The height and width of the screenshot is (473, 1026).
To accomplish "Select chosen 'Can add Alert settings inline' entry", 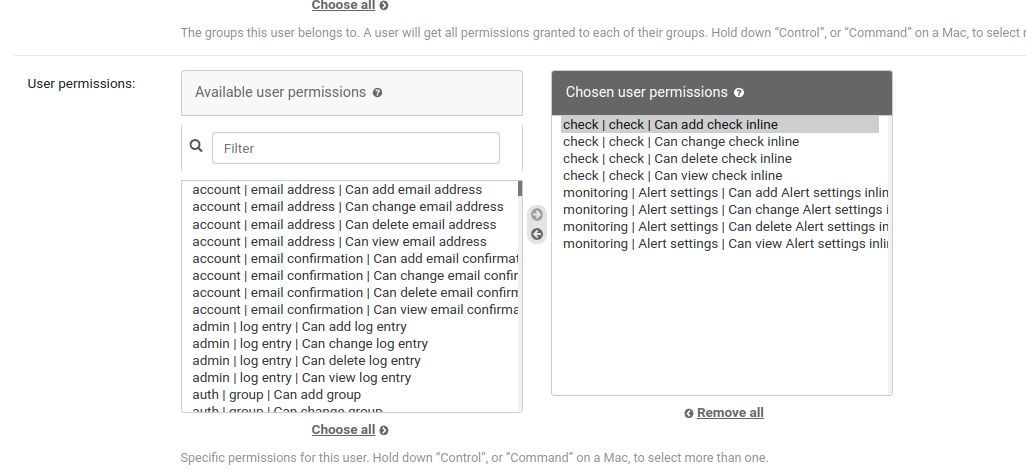I will click(725, 193).
